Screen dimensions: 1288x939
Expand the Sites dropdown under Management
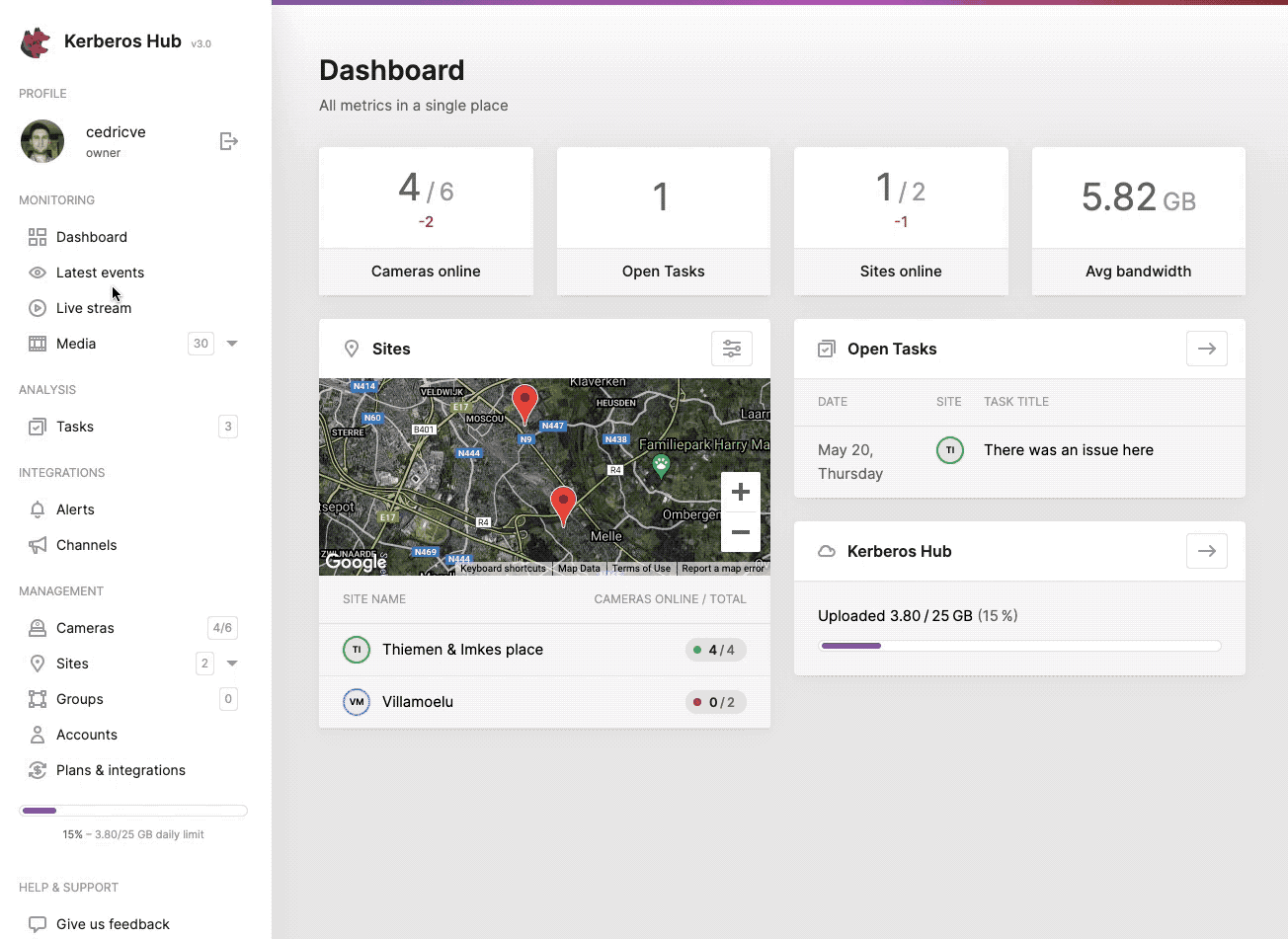pyautogui.click(x=232, y=663)
